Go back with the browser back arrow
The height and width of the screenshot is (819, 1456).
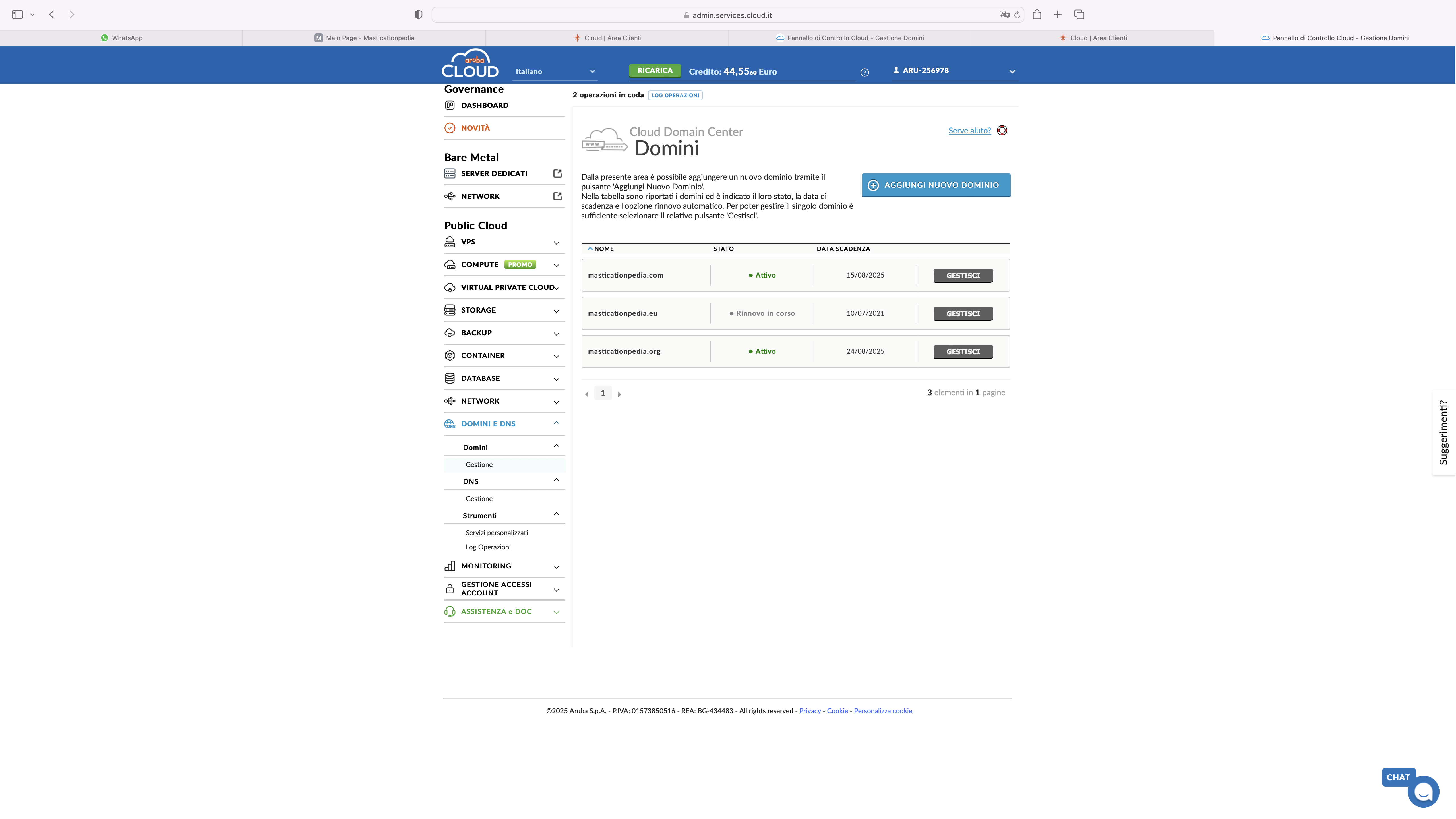tap(51, 15)
